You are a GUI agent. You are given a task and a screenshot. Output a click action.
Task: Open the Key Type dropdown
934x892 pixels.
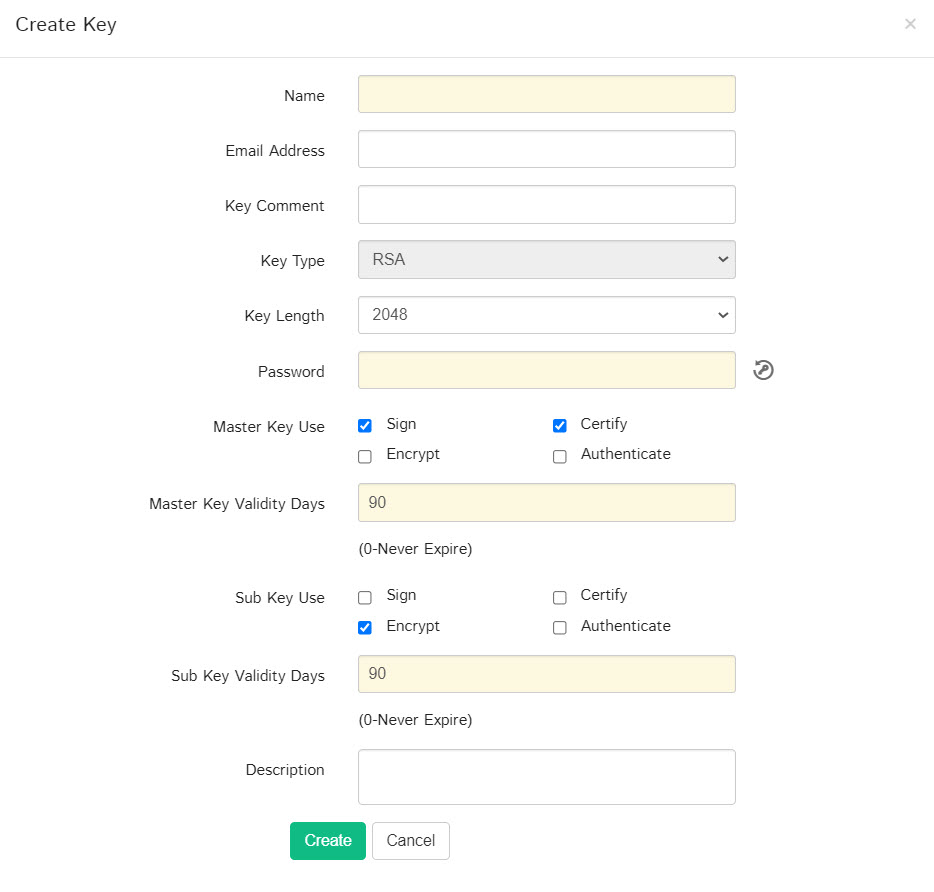pos(546,260)
